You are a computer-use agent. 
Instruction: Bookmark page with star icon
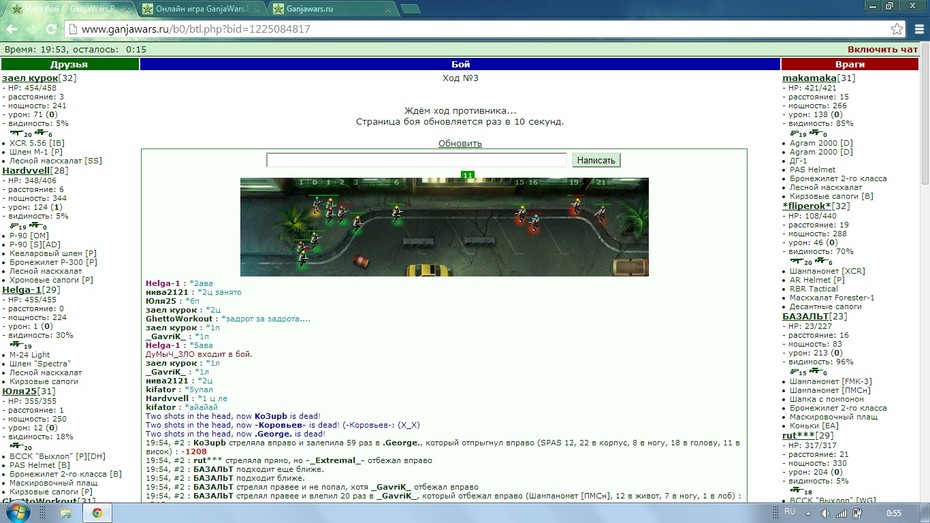tap(897, 29)
